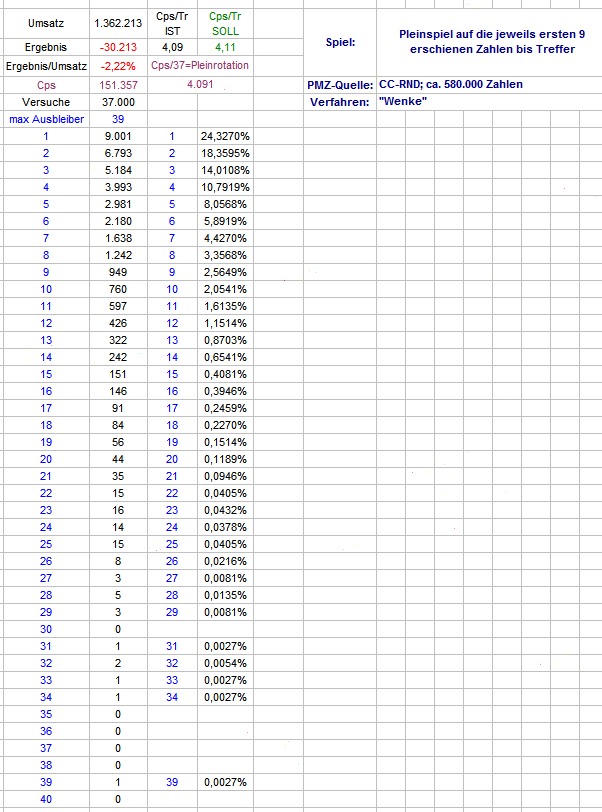
Task: Click blue row number 36
Action: click(x=46, y=731)
